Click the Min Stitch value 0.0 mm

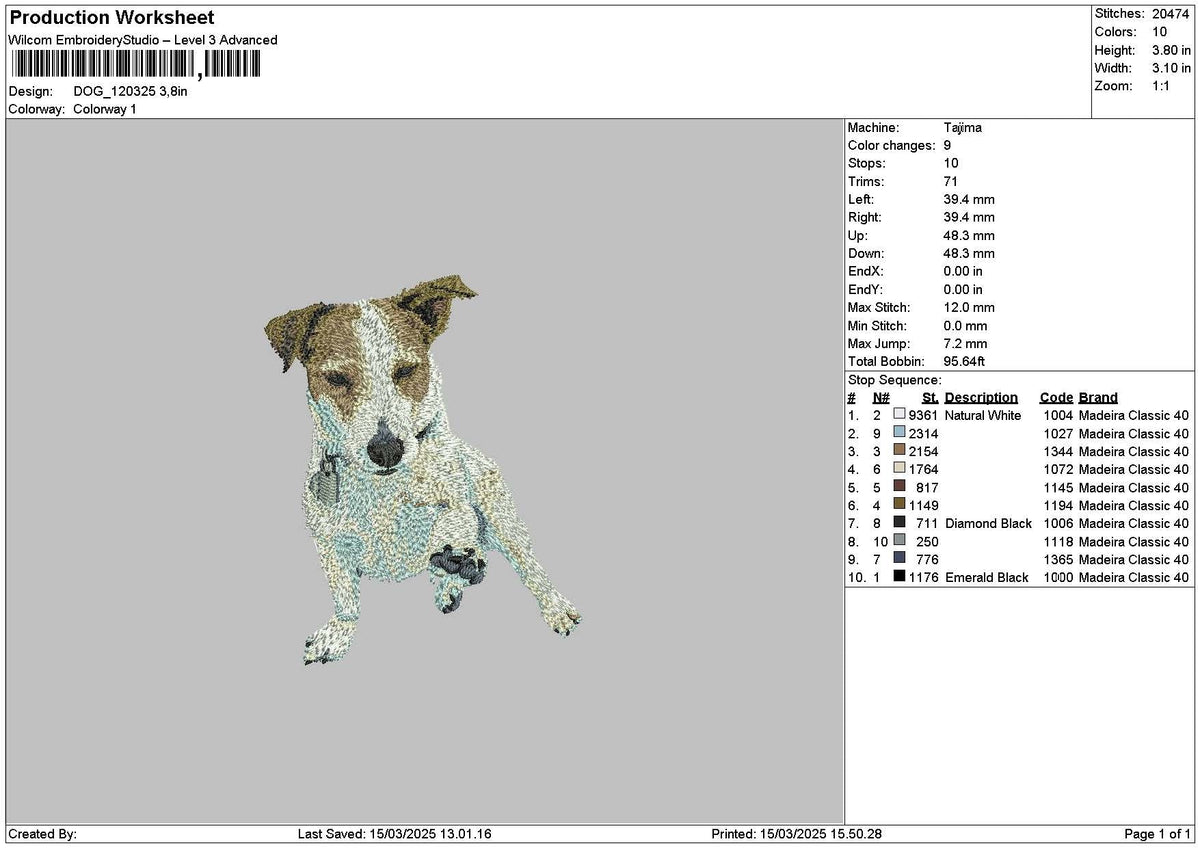[965, 326]
